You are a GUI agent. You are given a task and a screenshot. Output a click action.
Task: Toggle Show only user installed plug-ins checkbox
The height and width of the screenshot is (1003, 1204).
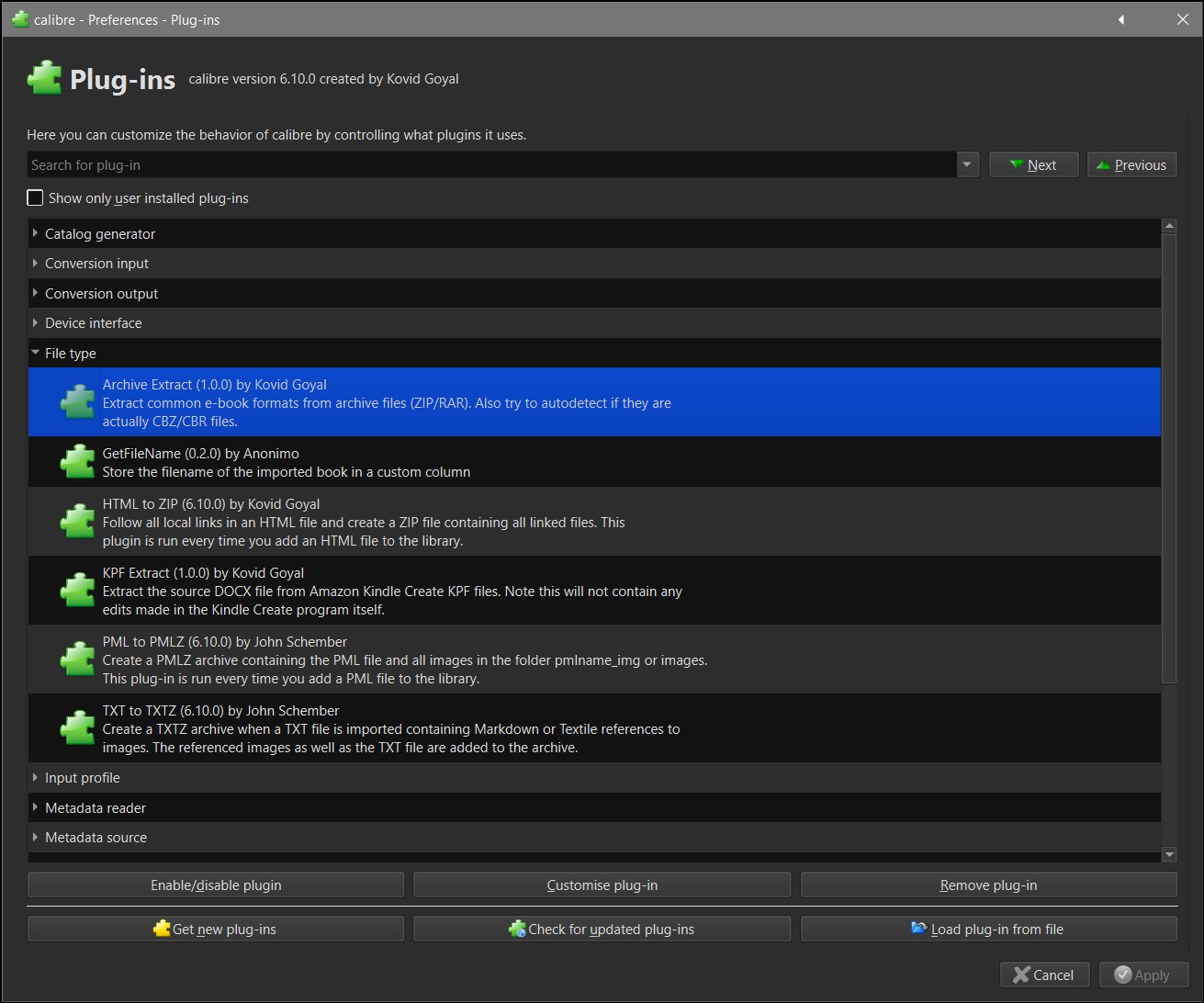click(35, 197)
